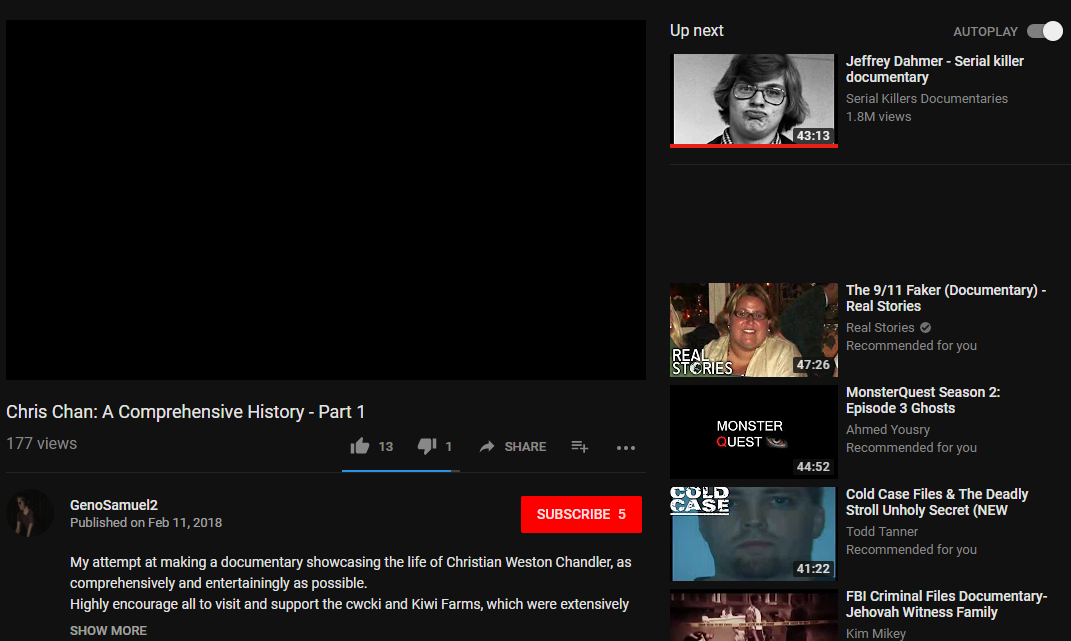Viewport: 1071px width, 641px height.
Task: Add video to playlist icon
Action: [x=579, y=446]
